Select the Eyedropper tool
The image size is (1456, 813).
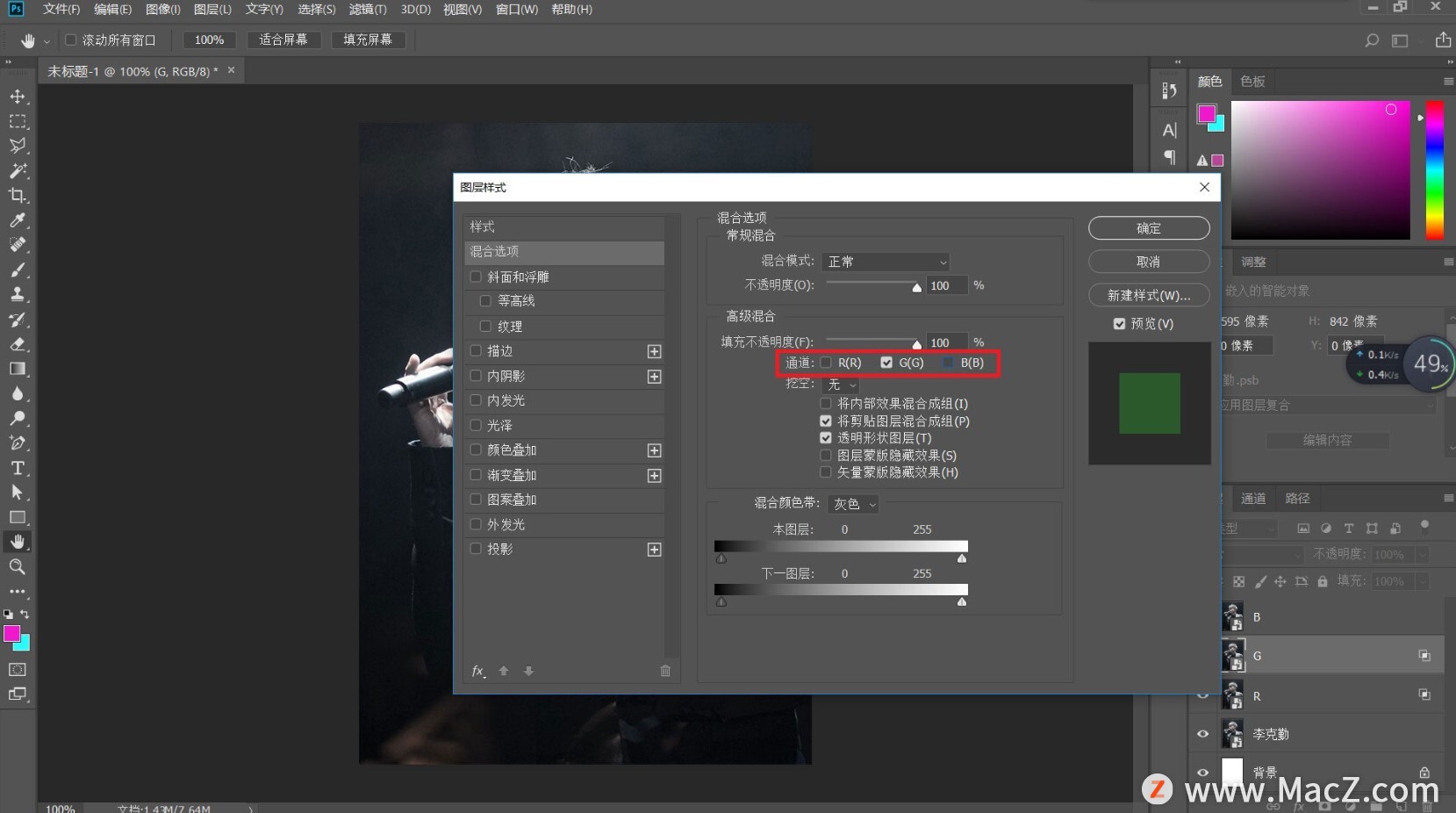18,219
